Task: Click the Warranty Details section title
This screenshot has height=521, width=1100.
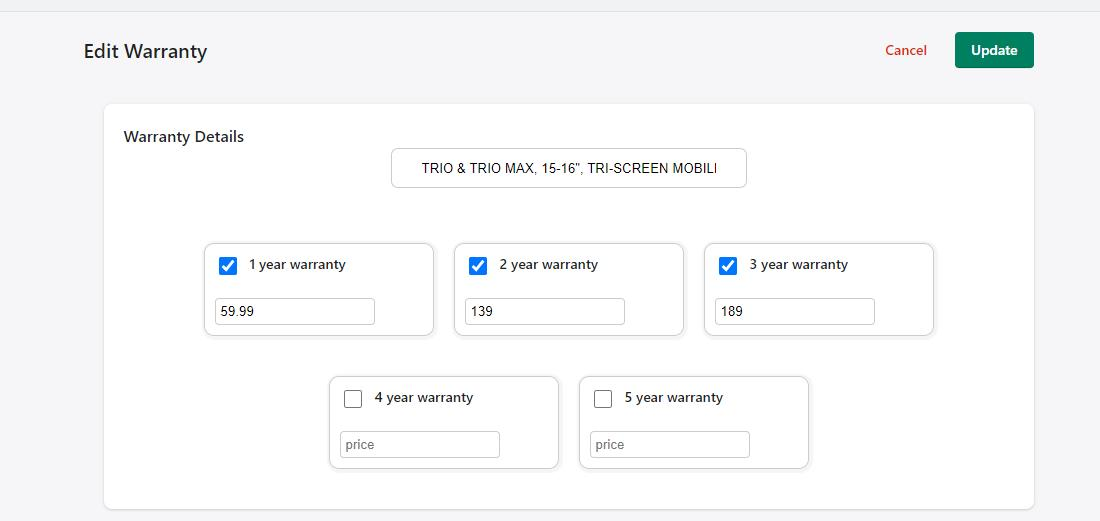Action: pos(184,137)
